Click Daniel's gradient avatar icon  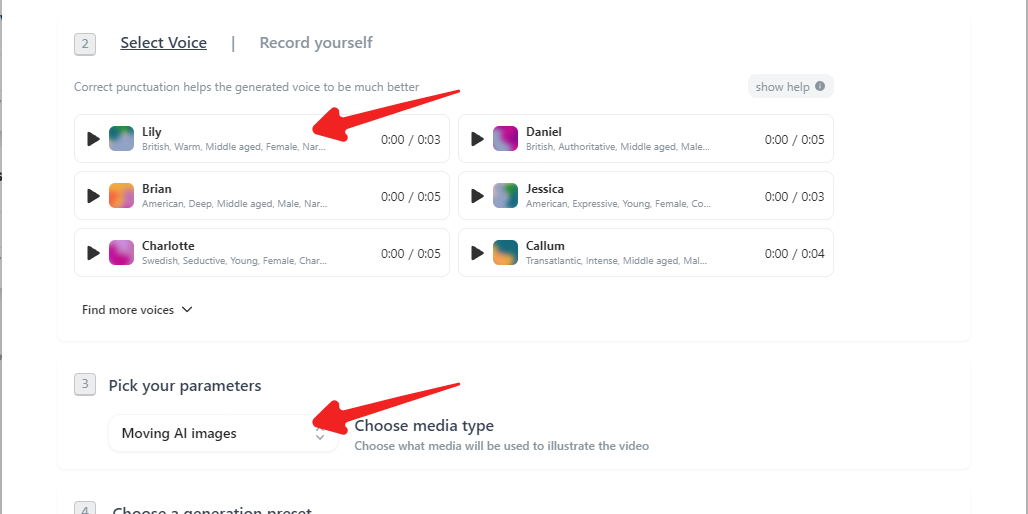506,139
